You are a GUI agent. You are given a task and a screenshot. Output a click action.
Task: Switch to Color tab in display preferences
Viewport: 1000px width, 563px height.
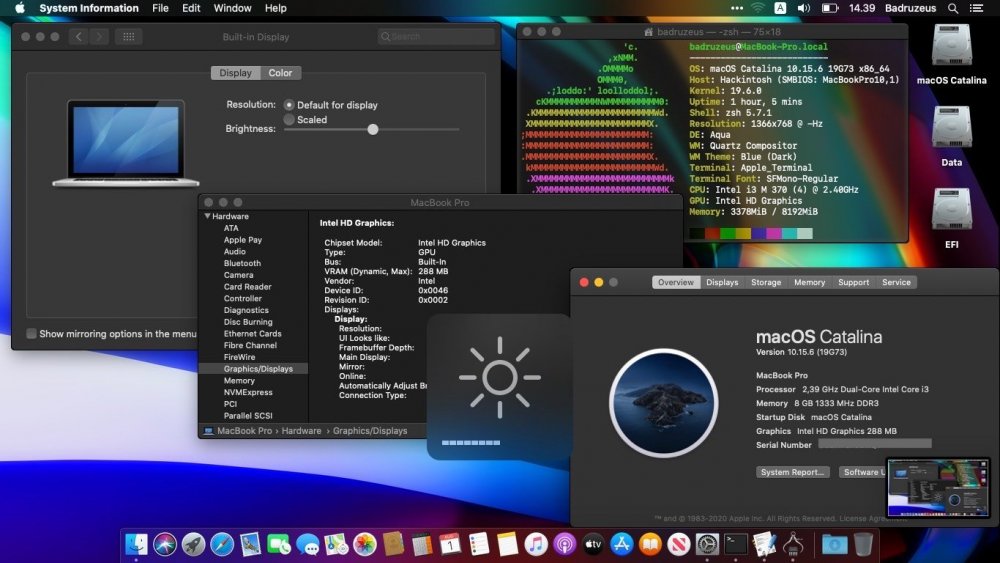coord(280,73)
